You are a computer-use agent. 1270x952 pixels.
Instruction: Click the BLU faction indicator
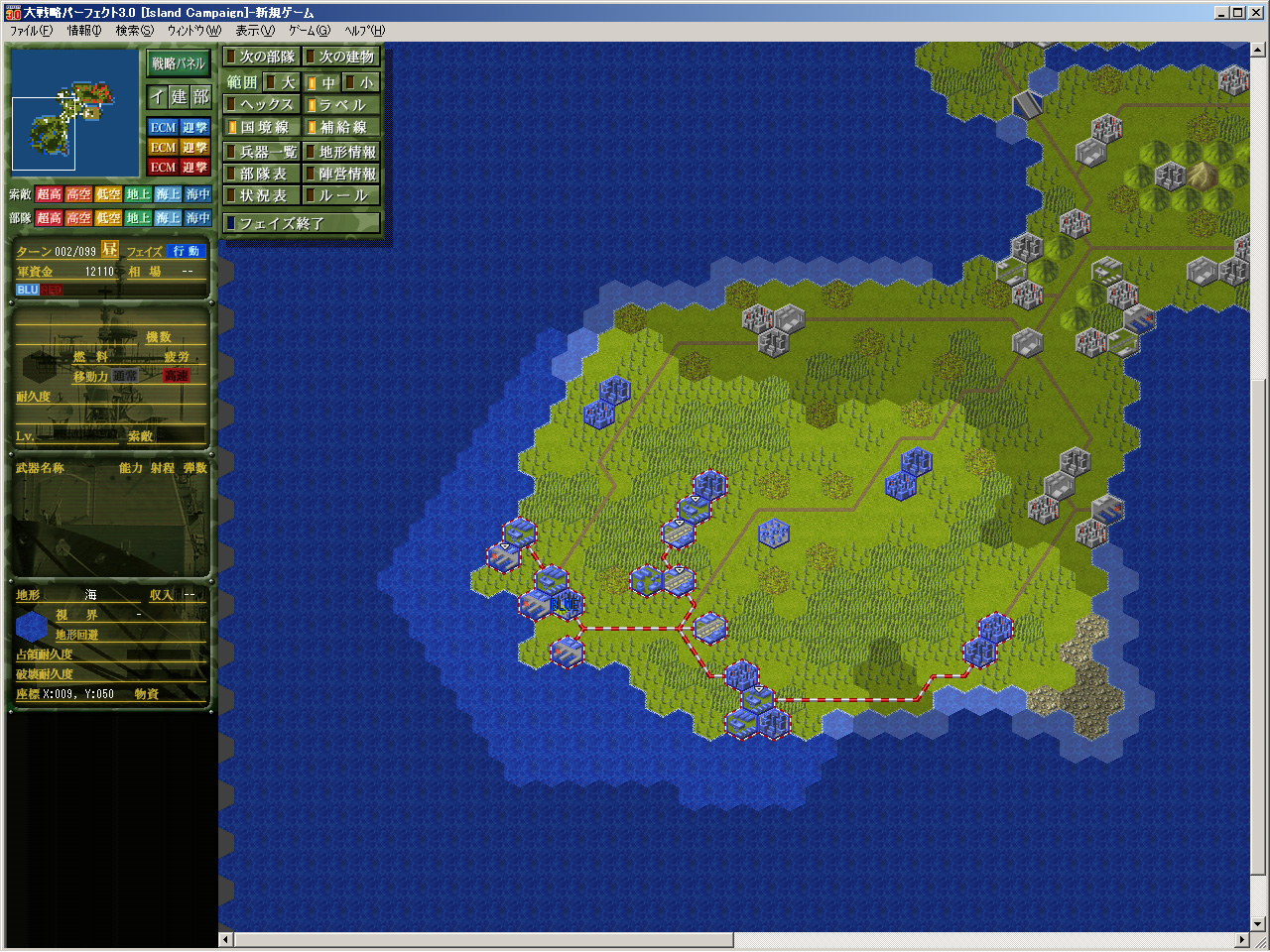[x=28, y=290]
